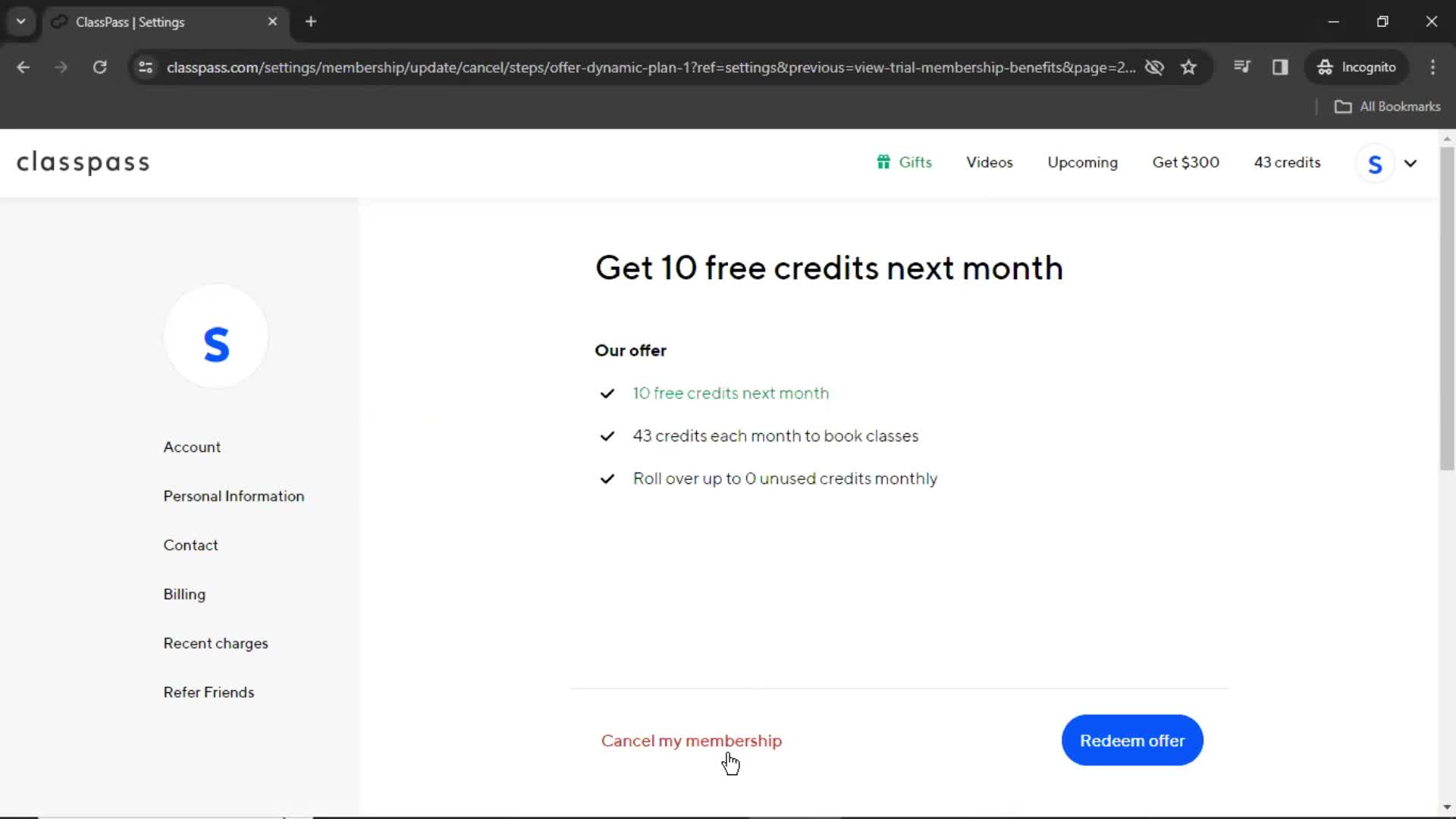Open the Gifts section icon

coord(883,161)
